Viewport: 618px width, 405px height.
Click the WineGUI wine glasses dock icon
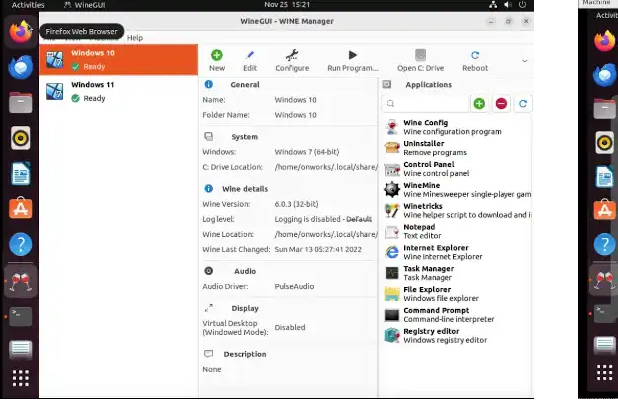[x=20, y=281]
